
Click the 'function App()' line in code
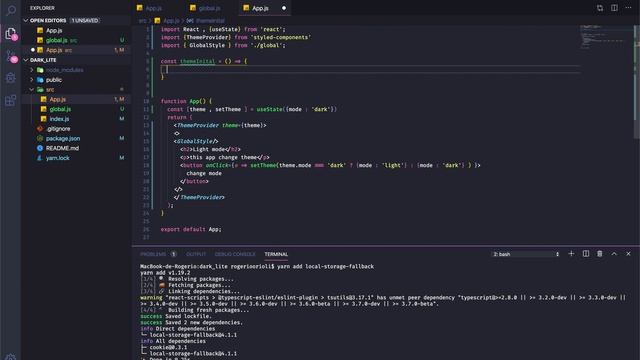(x=186, y=101)
